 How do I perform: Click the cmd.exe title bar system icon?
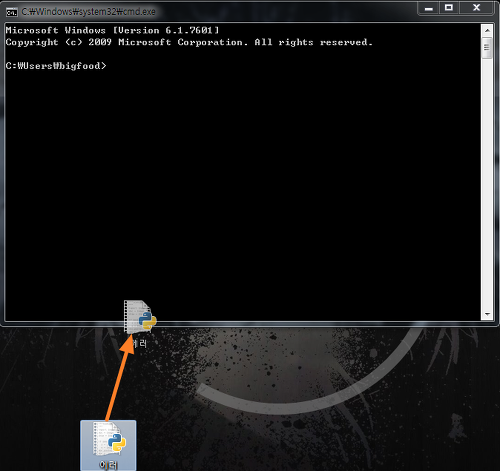coord(12,13)
